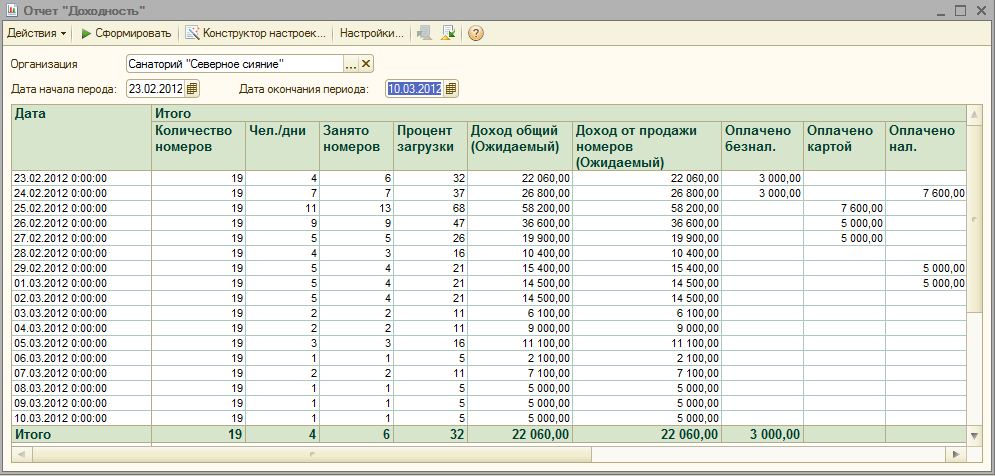Click Чел./дни value 11
The image size is (995, 476).
tap(282, 208)
